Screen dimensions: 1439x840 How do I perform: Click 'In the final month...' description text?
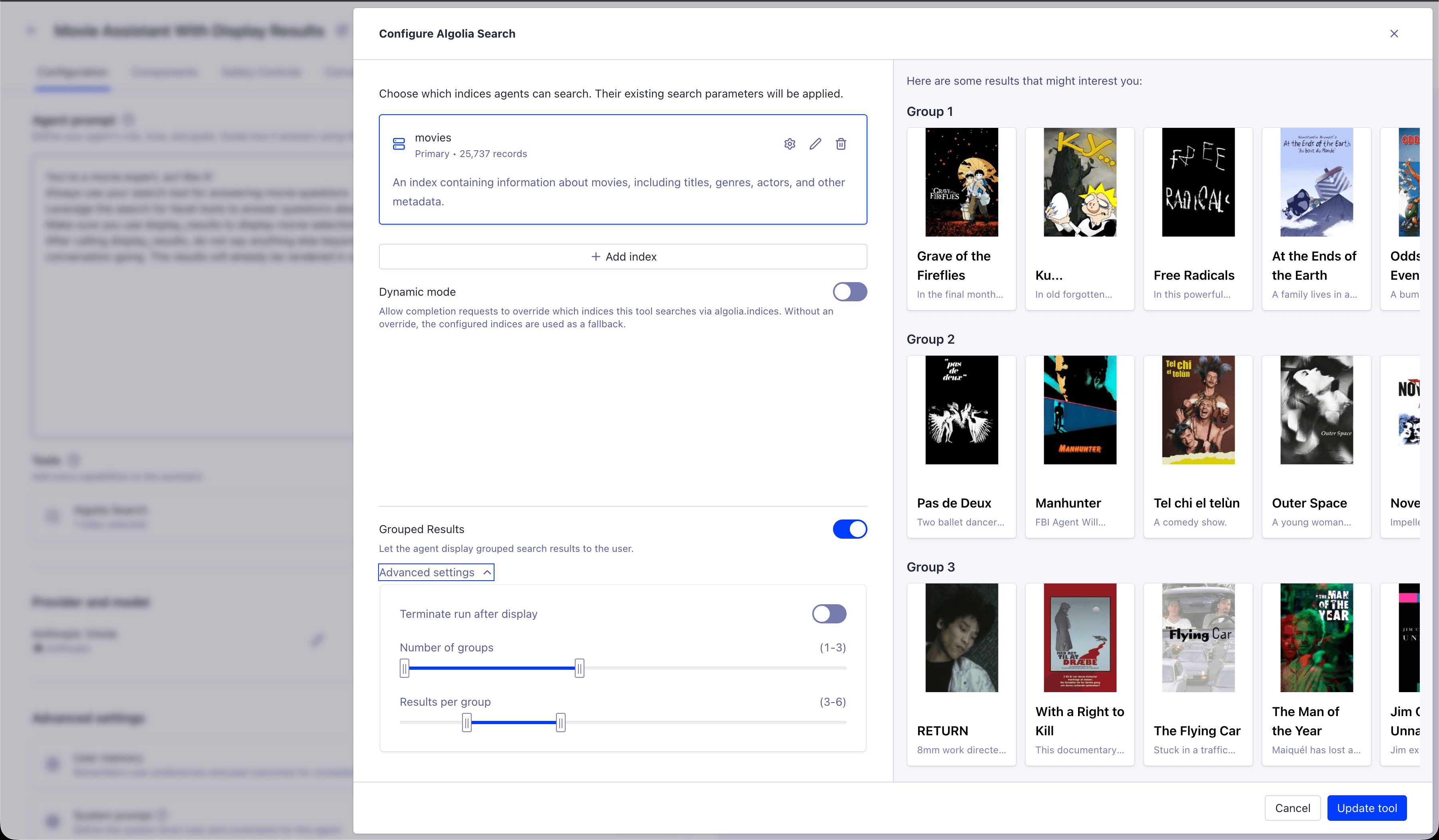pyautogui.click(x=960, y=294)
